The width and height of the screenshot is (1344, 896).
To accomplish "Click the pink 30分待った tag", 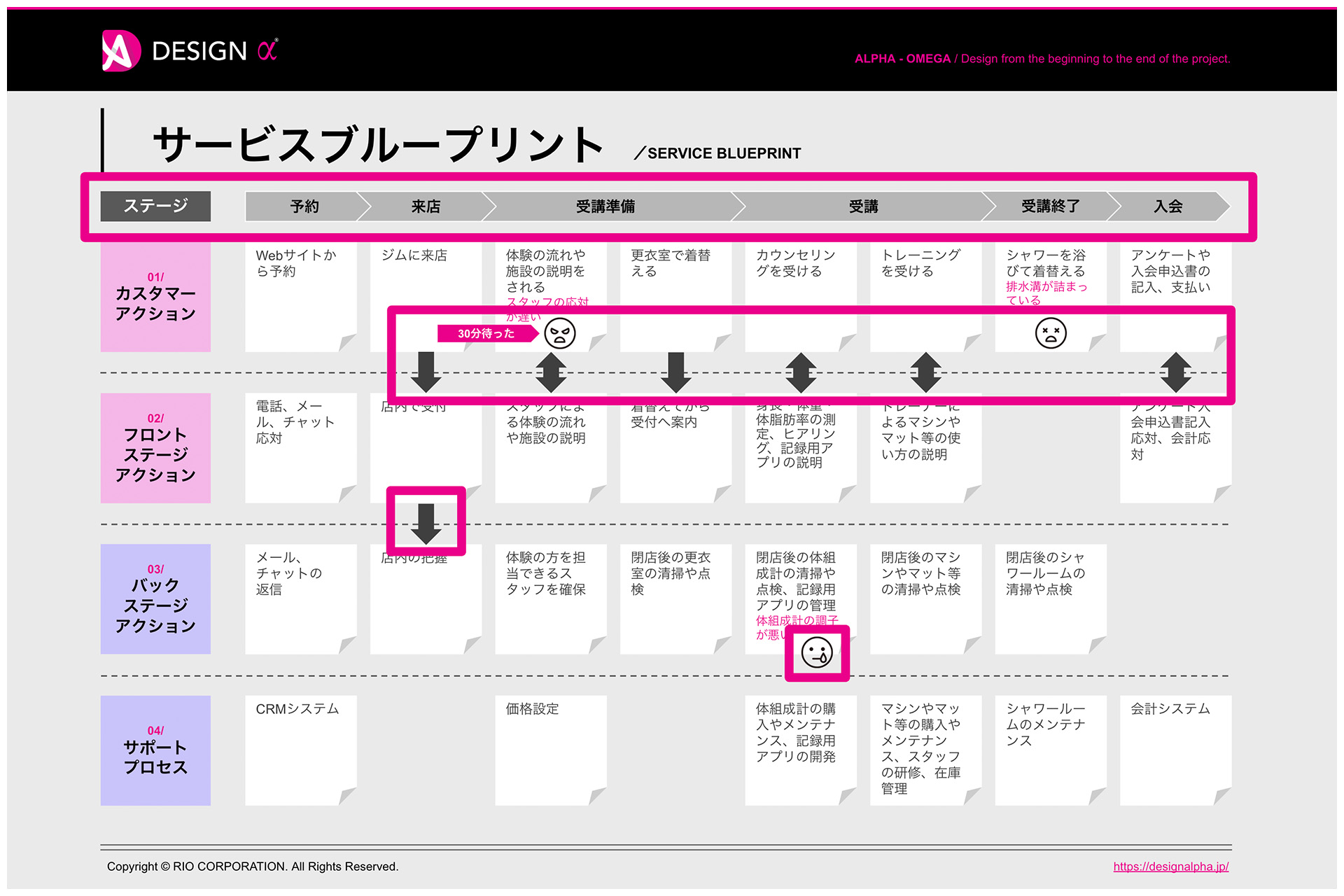I will [487, 334].
